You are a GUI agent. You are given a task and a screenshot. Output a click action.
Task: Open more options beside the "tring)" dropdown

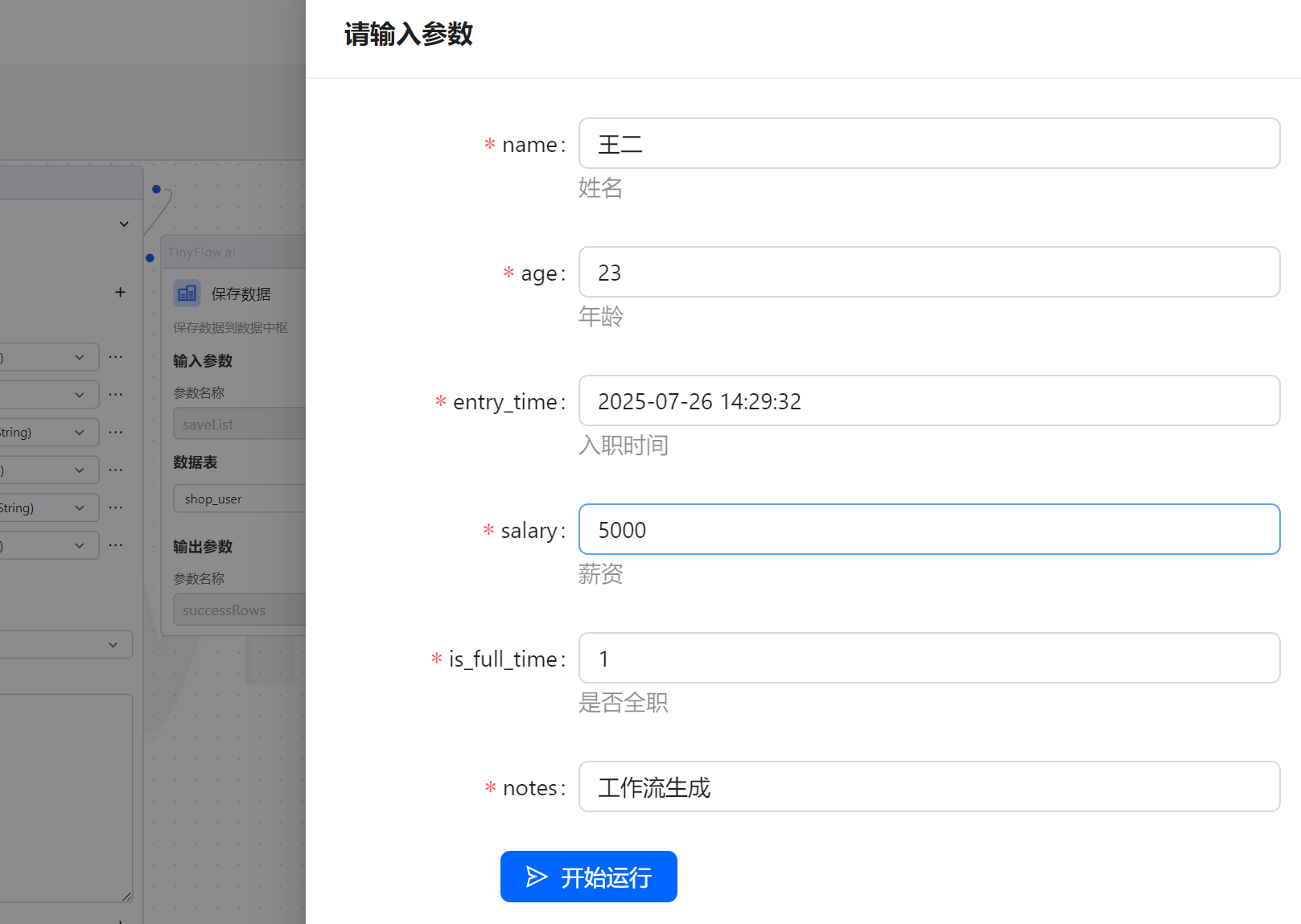(116, 432)
